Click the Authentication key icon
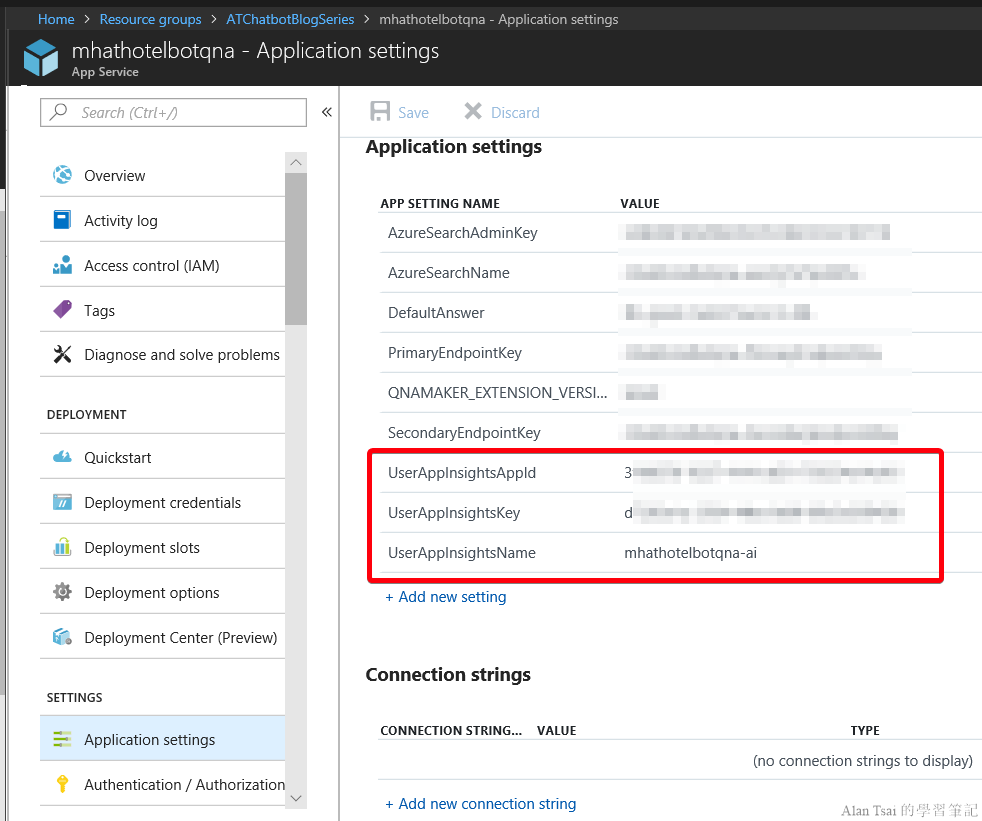The image size is (982, 821). [x=62, y=784]
